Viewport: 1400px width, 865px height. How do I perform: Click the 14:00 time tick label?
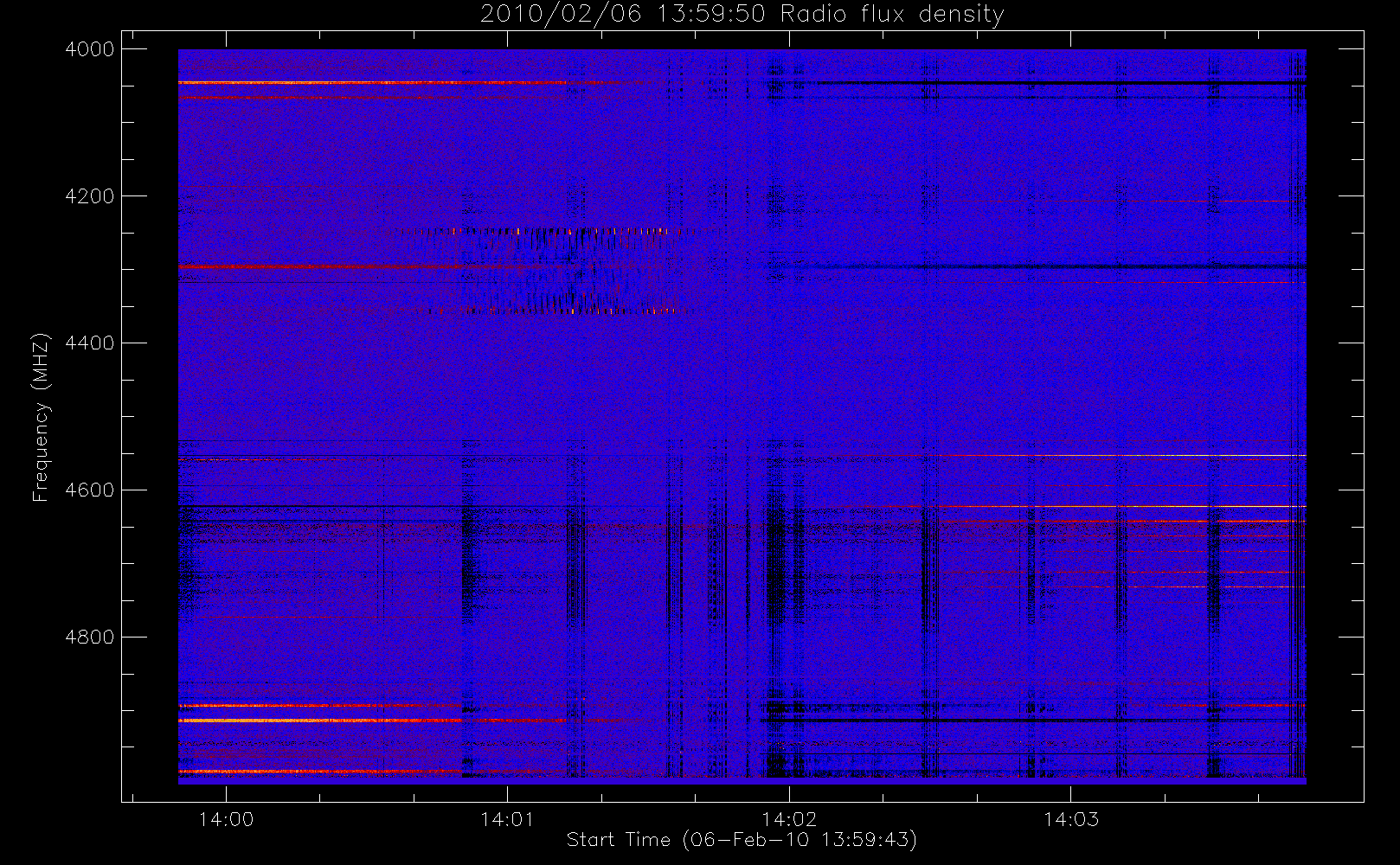pos(226,819)
